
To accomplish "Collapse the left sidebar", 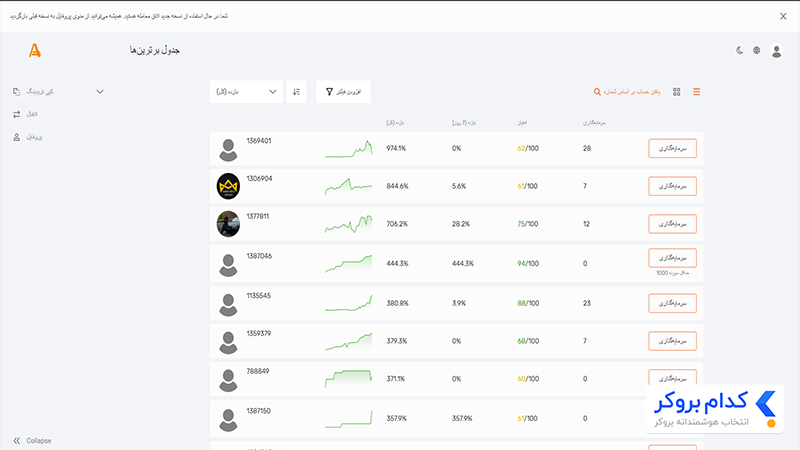I will pos(32,440).
